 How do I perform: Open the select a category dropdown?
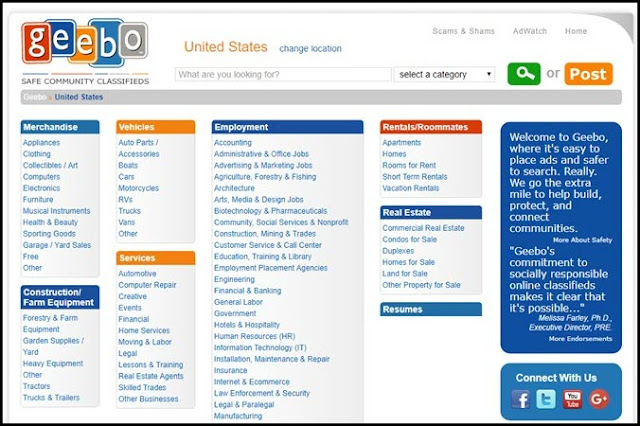(444, 75)
